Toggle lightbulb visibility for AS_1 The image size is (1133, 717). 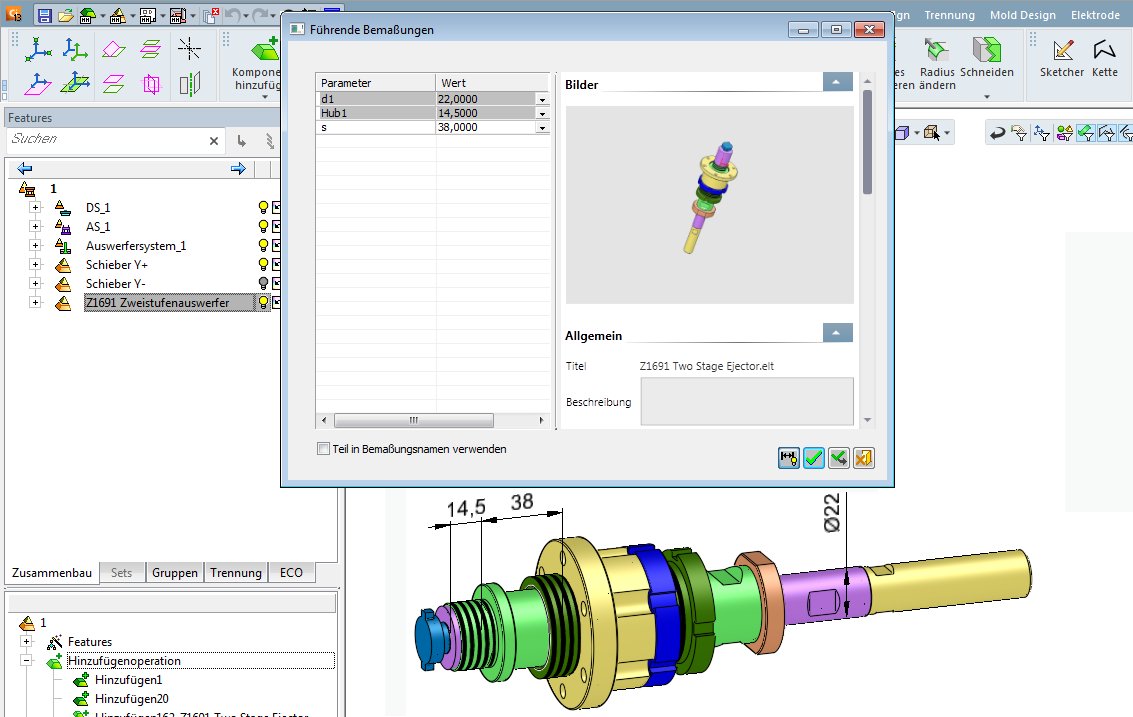pyautogui.click(x=263, y=226)
